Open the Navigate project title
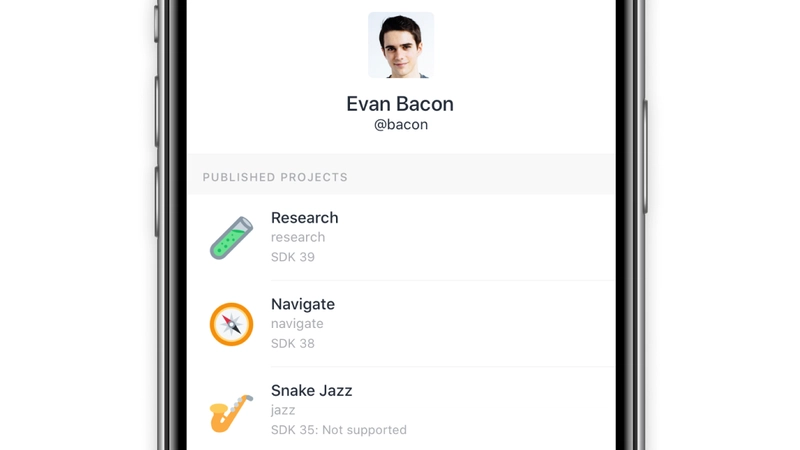The width and height of the screenshot is (800, 450). pyautogui.click(x=303, y=305)
